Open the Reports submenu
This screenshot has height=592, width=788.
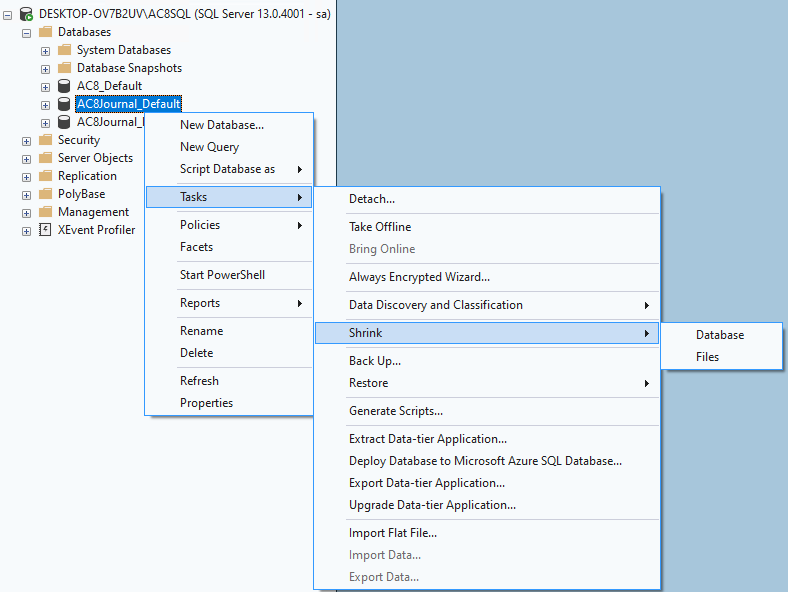tap(229, 303)
